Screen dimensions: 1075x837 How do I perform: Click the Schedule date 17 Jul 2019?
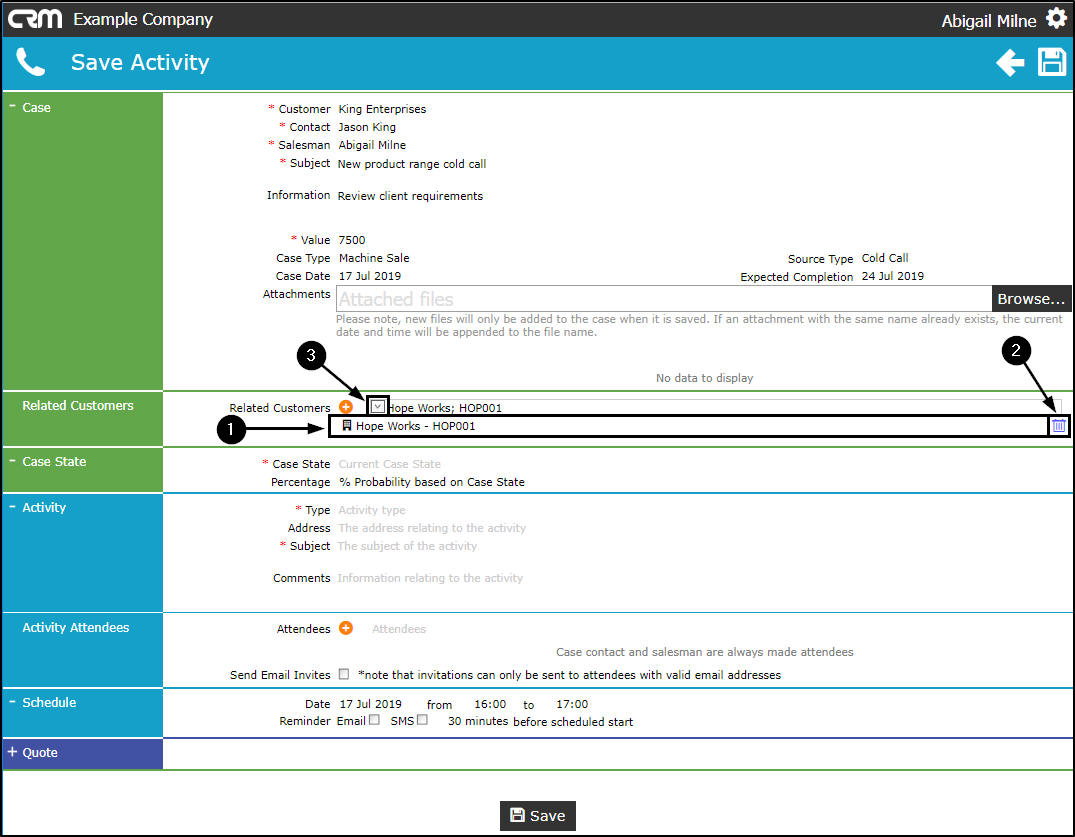(370, 704)
